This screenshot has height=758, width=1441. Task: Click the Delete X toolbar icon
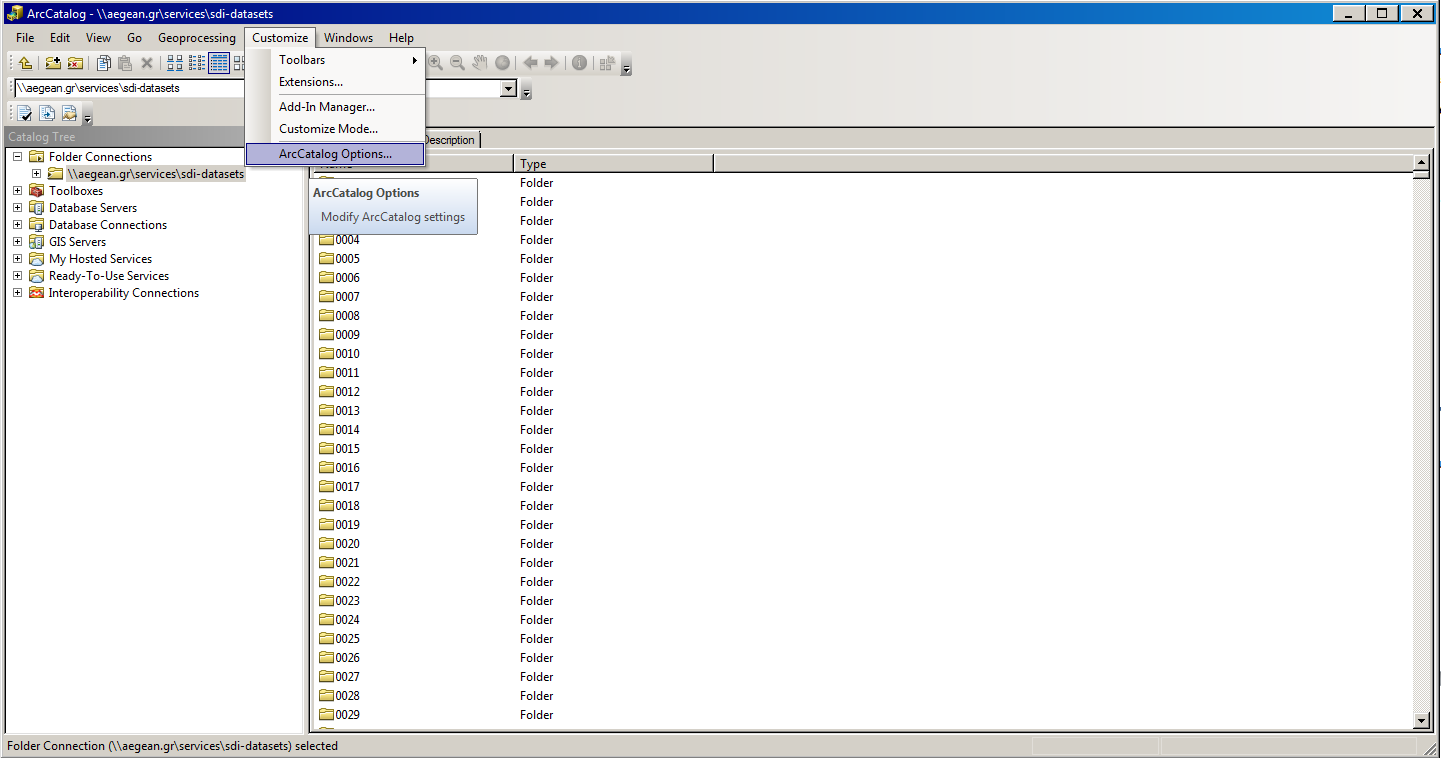point(147,63)
